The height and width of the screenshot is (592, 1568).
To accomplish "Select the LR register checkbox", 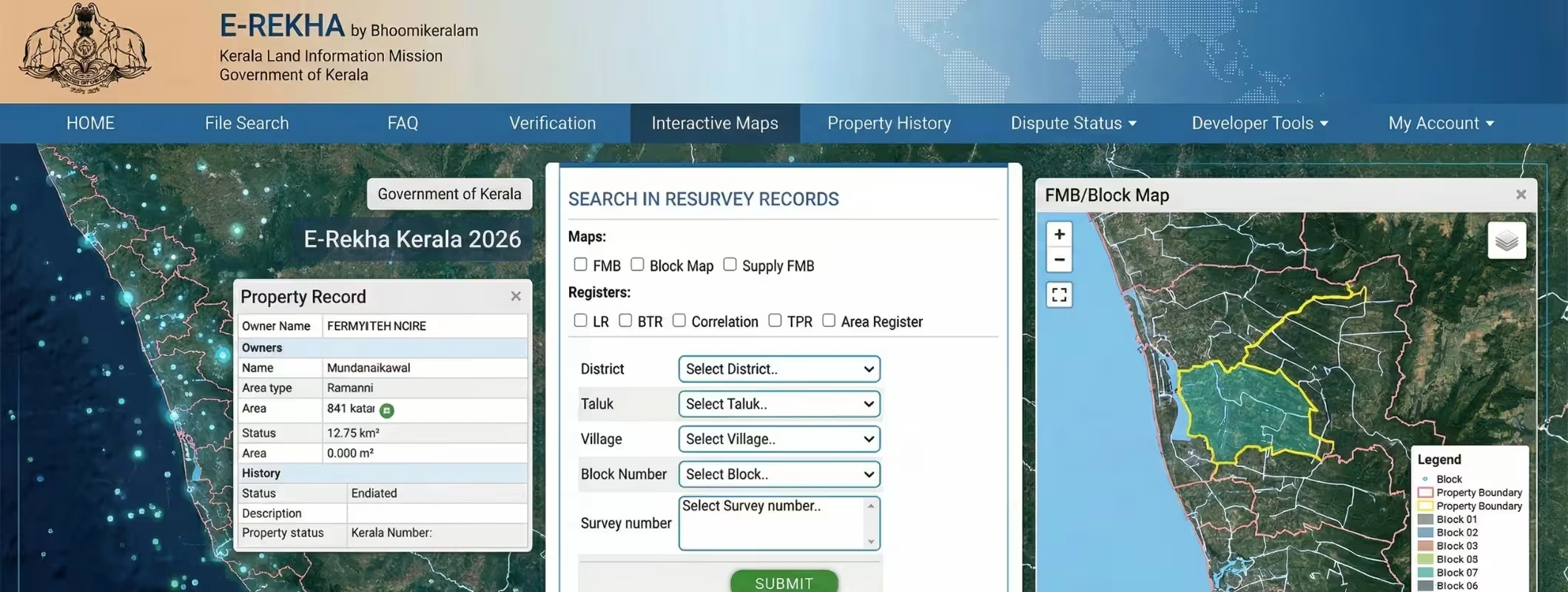I will click(x=580, y=320).
